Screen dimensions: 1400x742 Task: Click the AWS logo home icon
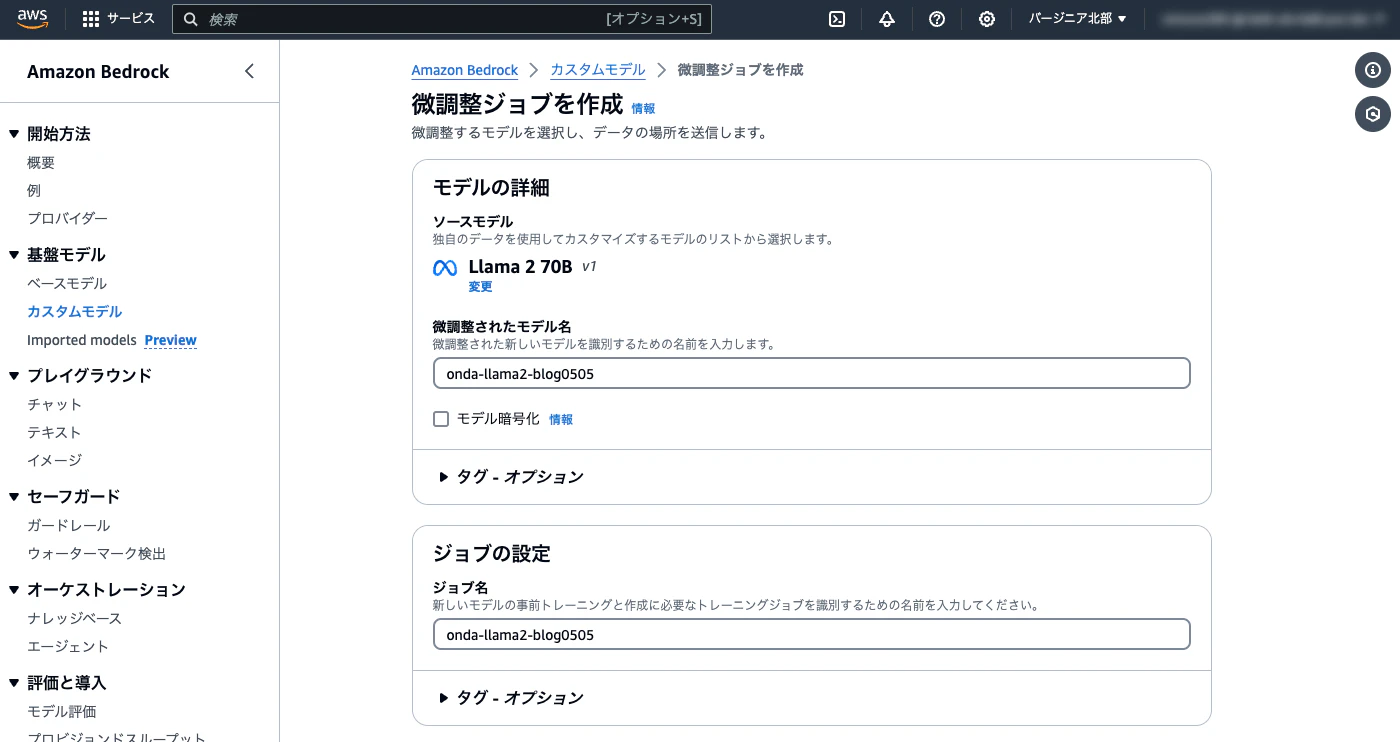click(33, 18)
